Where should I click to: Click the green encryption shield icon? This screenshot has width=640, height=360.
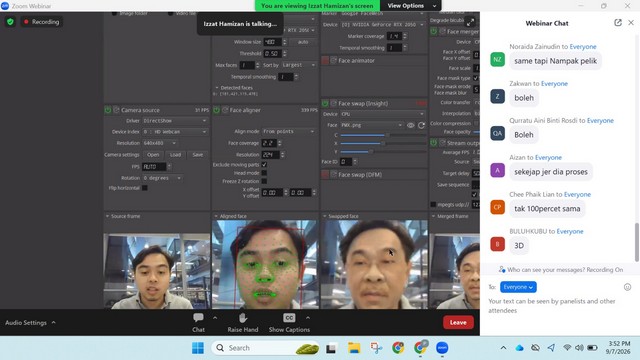(x=10, y=22)
